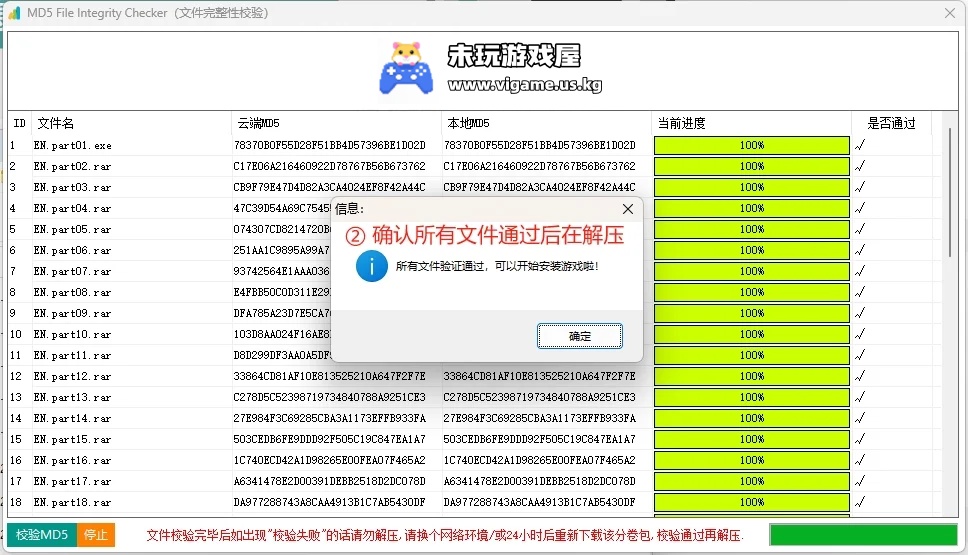Click the 本地MD5 column header
The width and height of the screenshot is (968, 555).
[x=546, y=123]
